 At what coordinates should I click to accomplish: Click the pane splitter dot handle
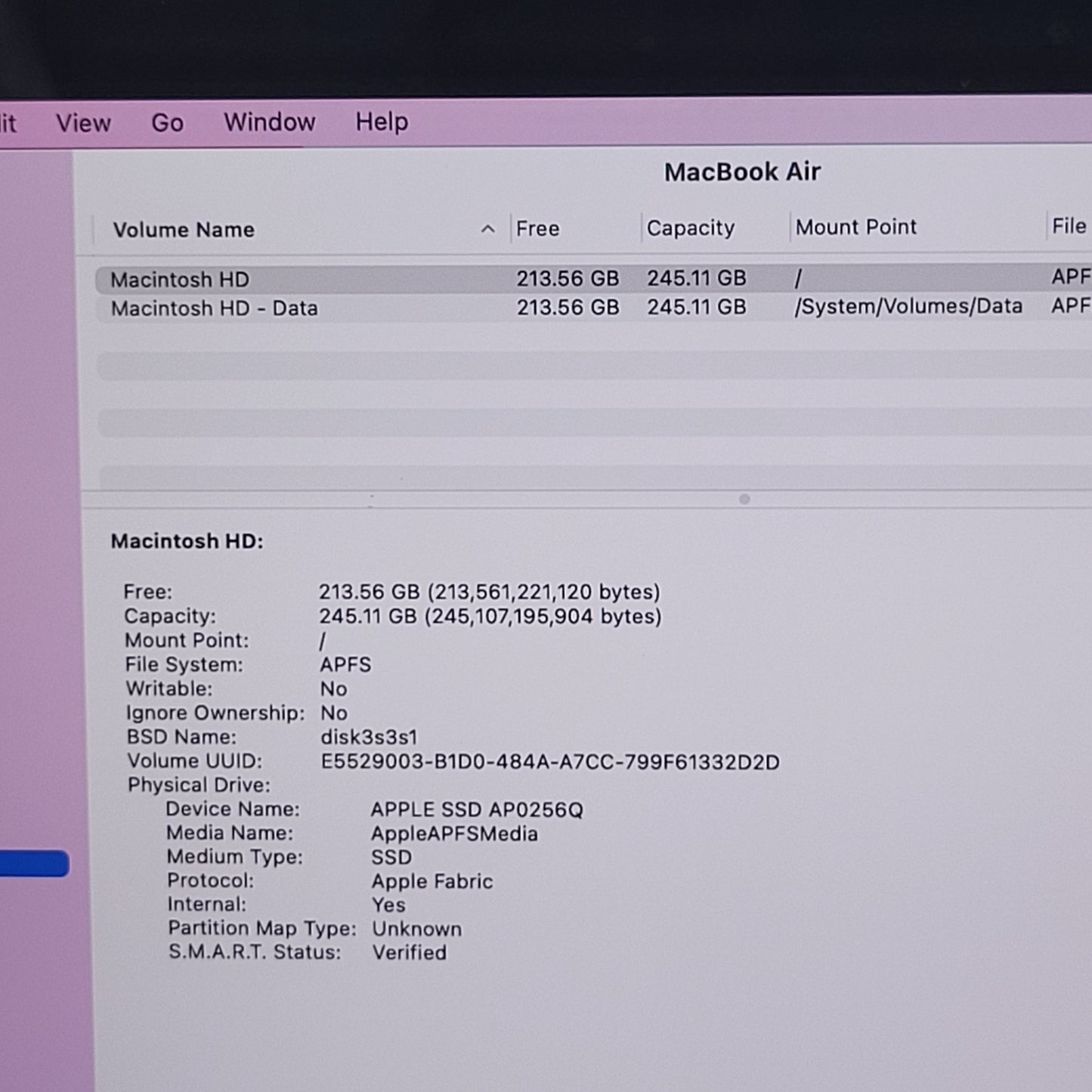tap(744, 499)
